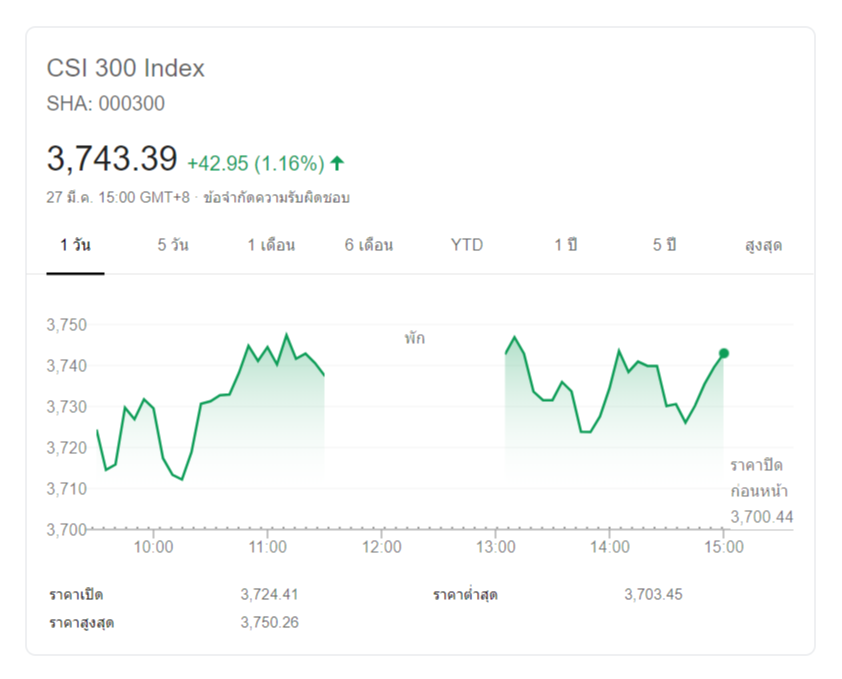Select the 1 วัน tab
This screenshot has height=679, width=842.
pos(75,245)
